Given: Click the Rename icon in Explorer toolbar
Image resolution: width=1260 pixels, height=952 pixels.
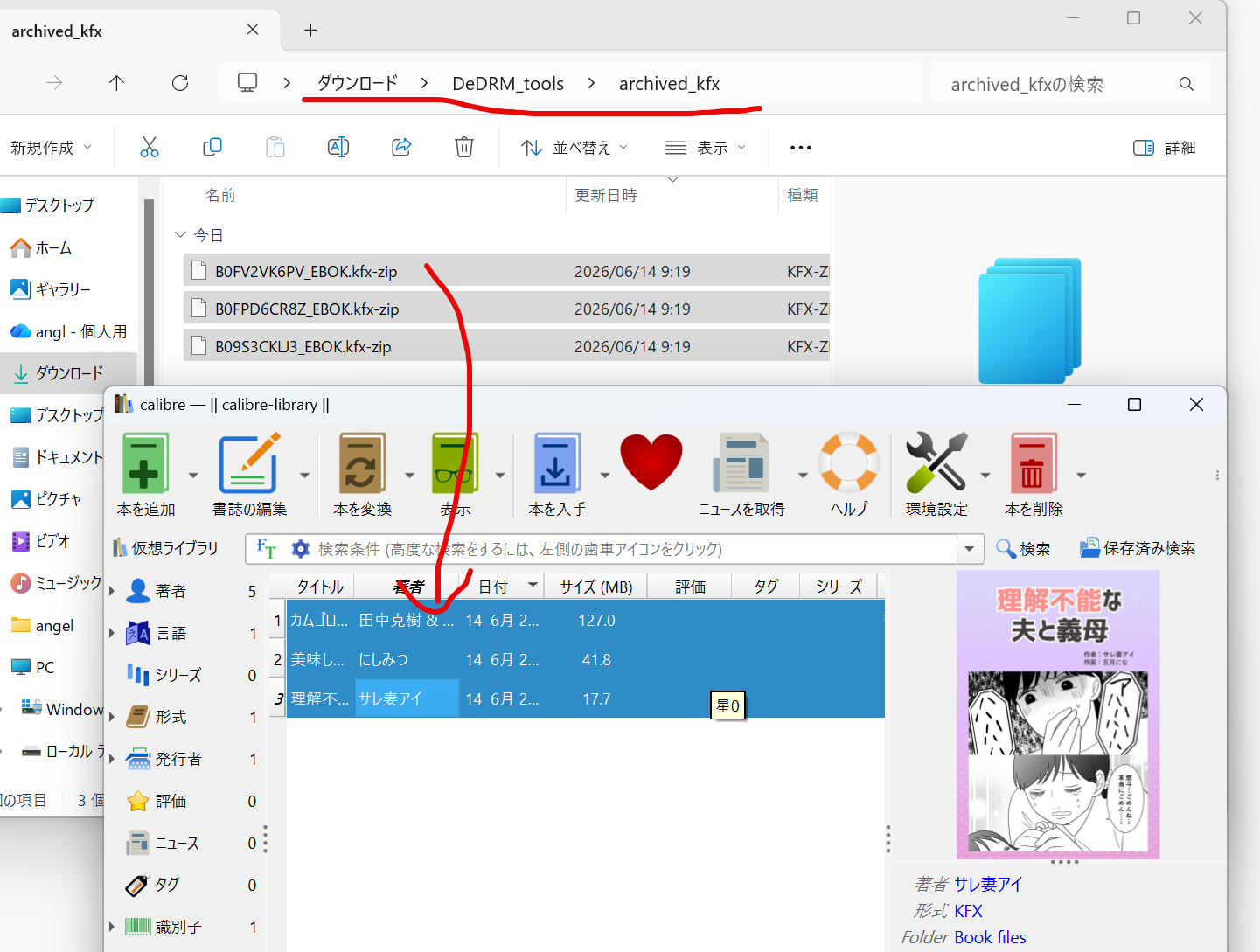Looking at the screenshot, I should click(338, 147).
